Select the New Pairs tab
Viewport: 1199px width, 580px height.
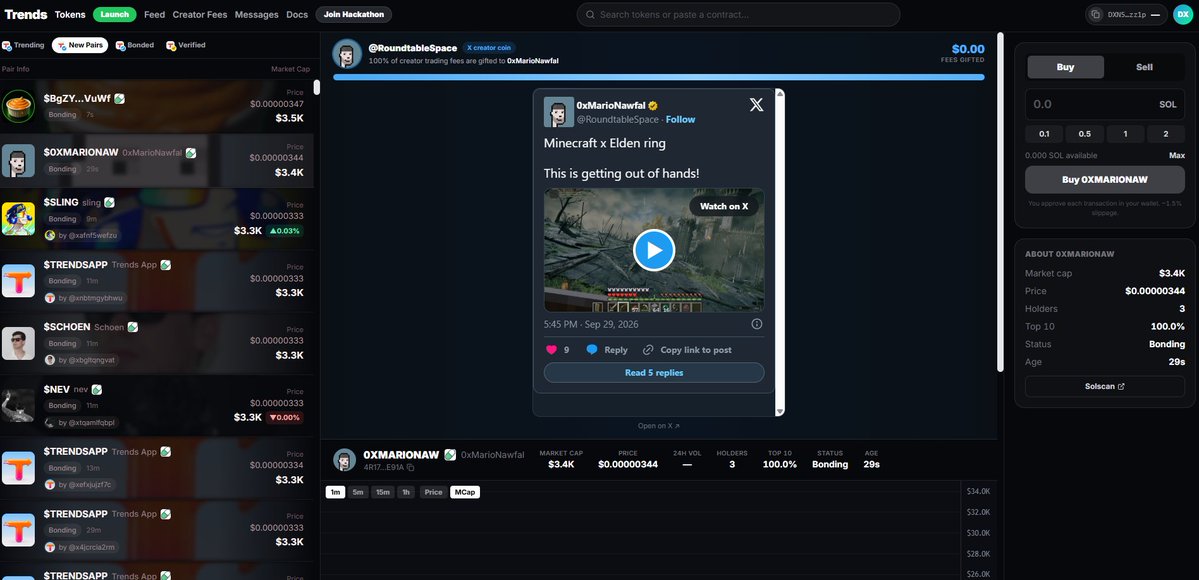click(80, 45)
